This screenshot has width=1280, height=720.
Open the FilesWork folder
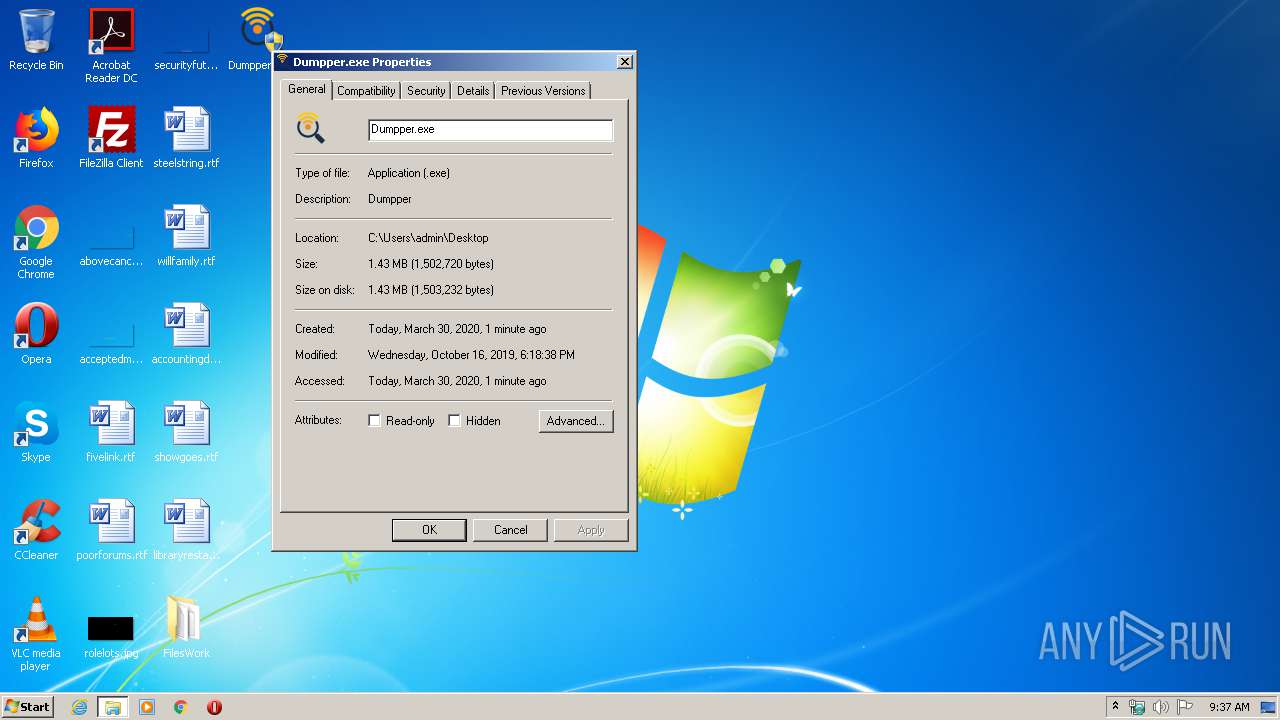point(186,628)
